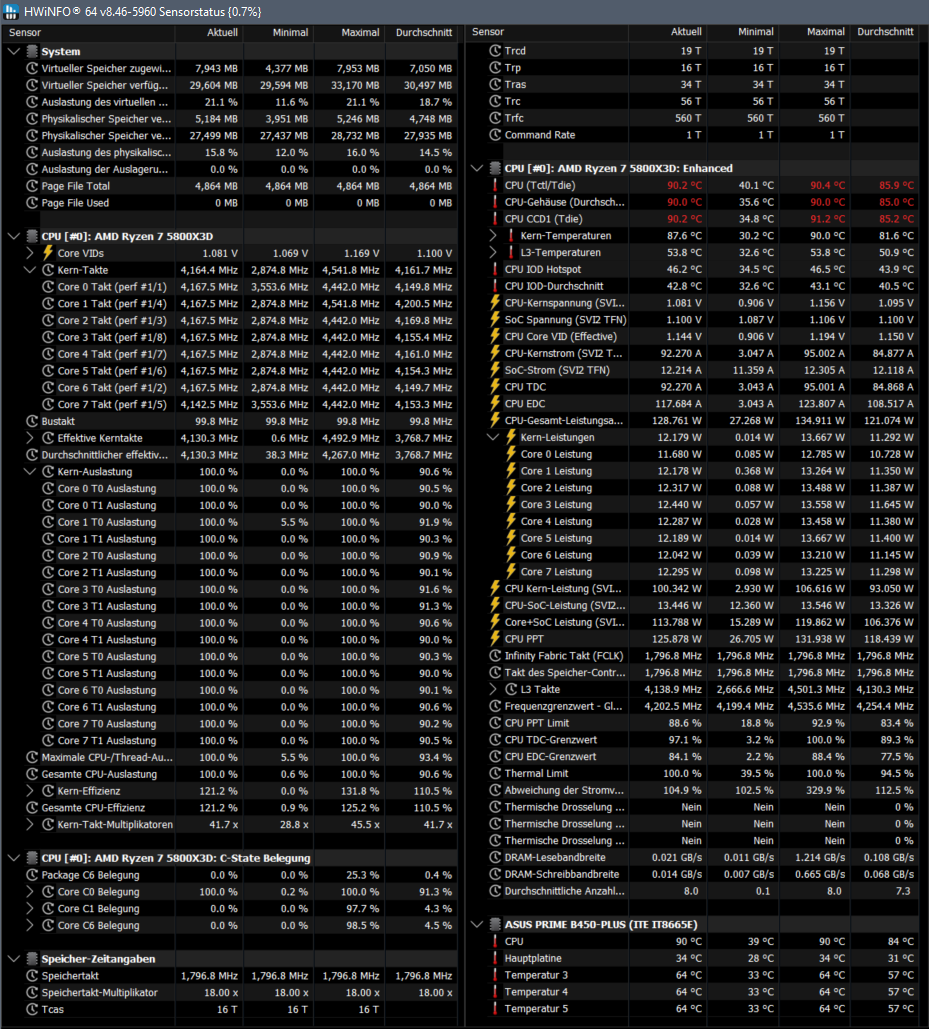The image size is (929, 1029).
Task: Click bolt icon of CPU TDC
Action: tap(495, 387)
